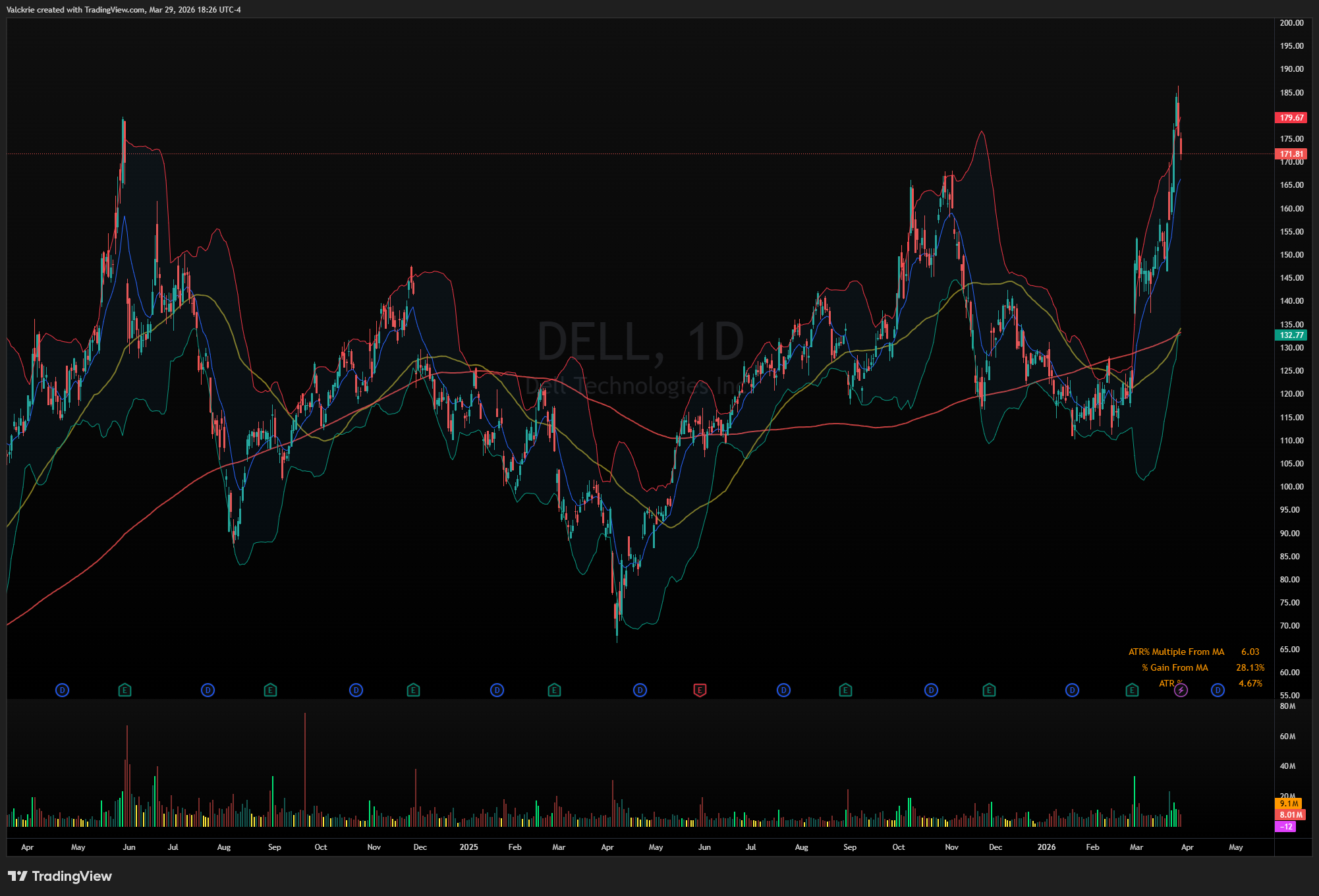
Task: Click the orange 9.1M volume label
Action: tap(1289, 804)
